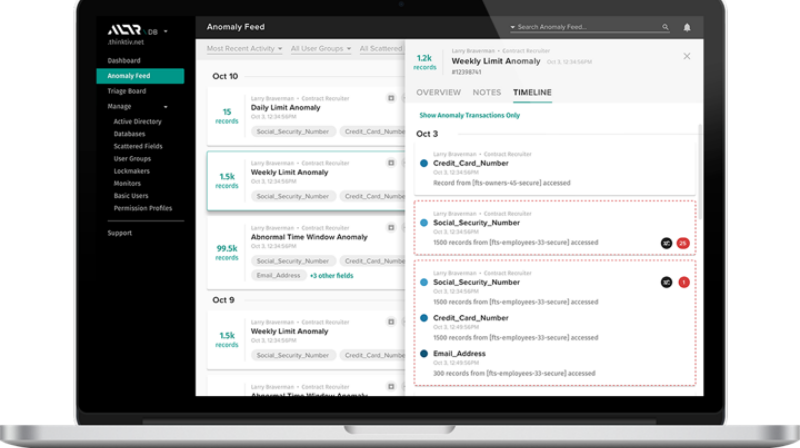Viewport: 800px width, 448px height.
Task: Click the Oct 3 timeline date header
Action: point(427,134)
